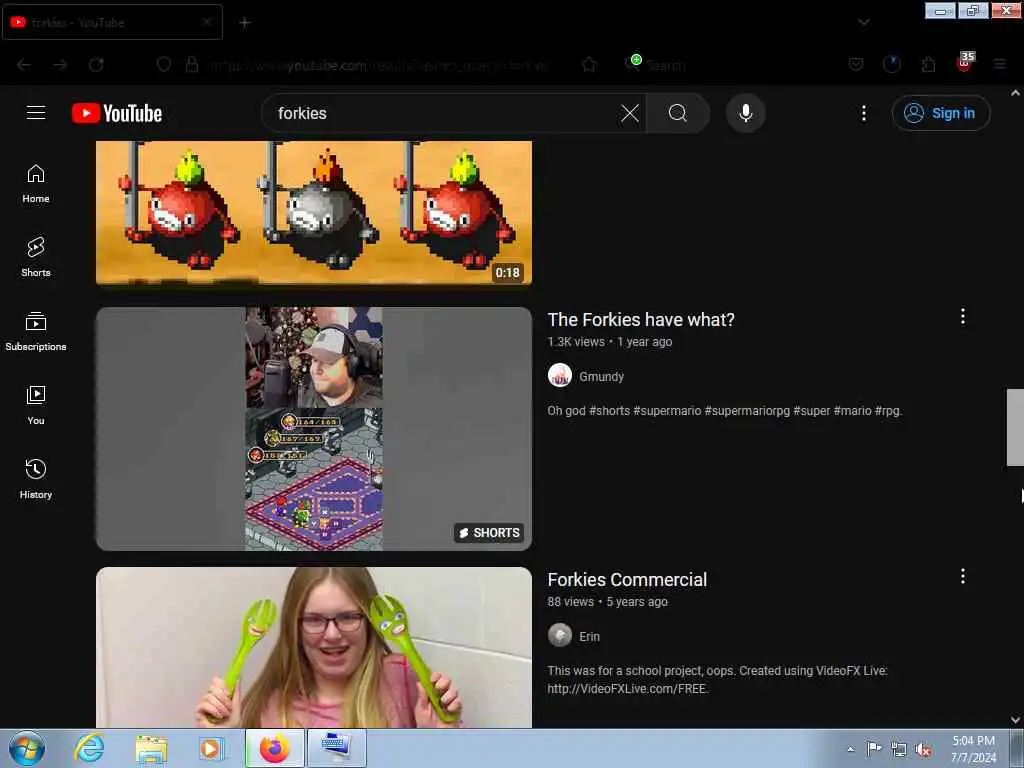Run search with the magnifier button
This screenshot has height=768, width=1024.
(x=677, y=113)
